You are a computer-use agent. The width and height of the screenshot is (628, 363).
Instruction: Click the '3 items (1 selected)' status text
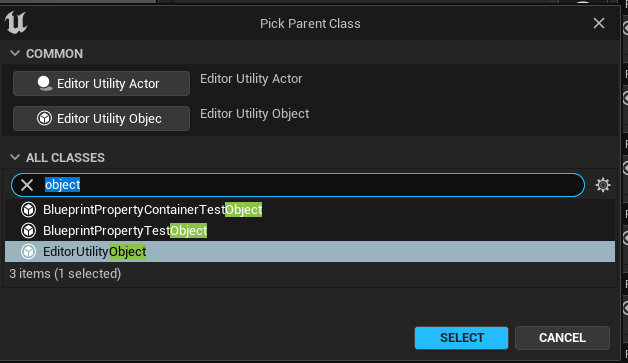65,274
